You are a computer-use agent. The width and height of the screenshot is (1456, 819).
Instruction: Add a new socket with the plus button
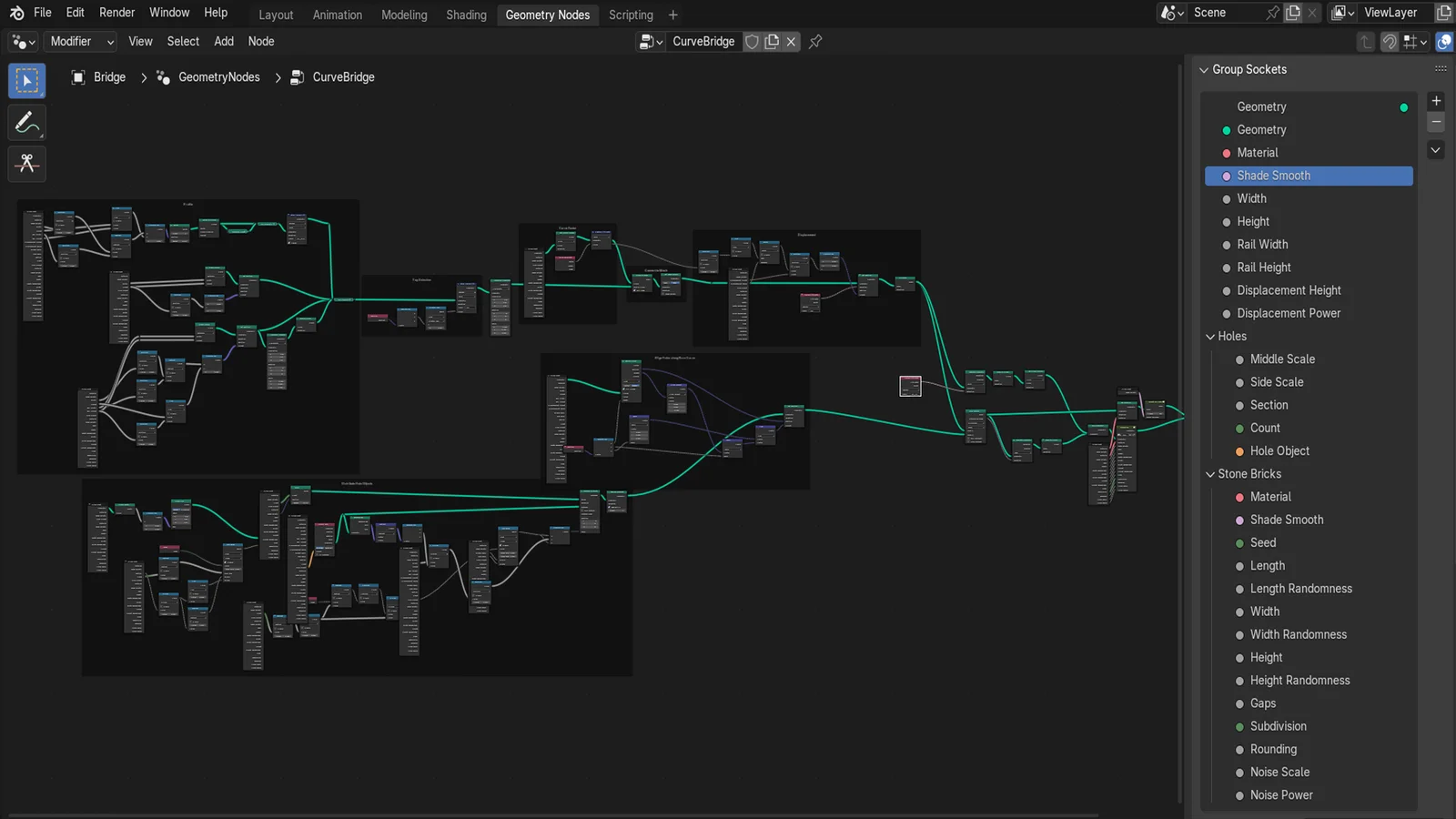tap(1435, 101)
